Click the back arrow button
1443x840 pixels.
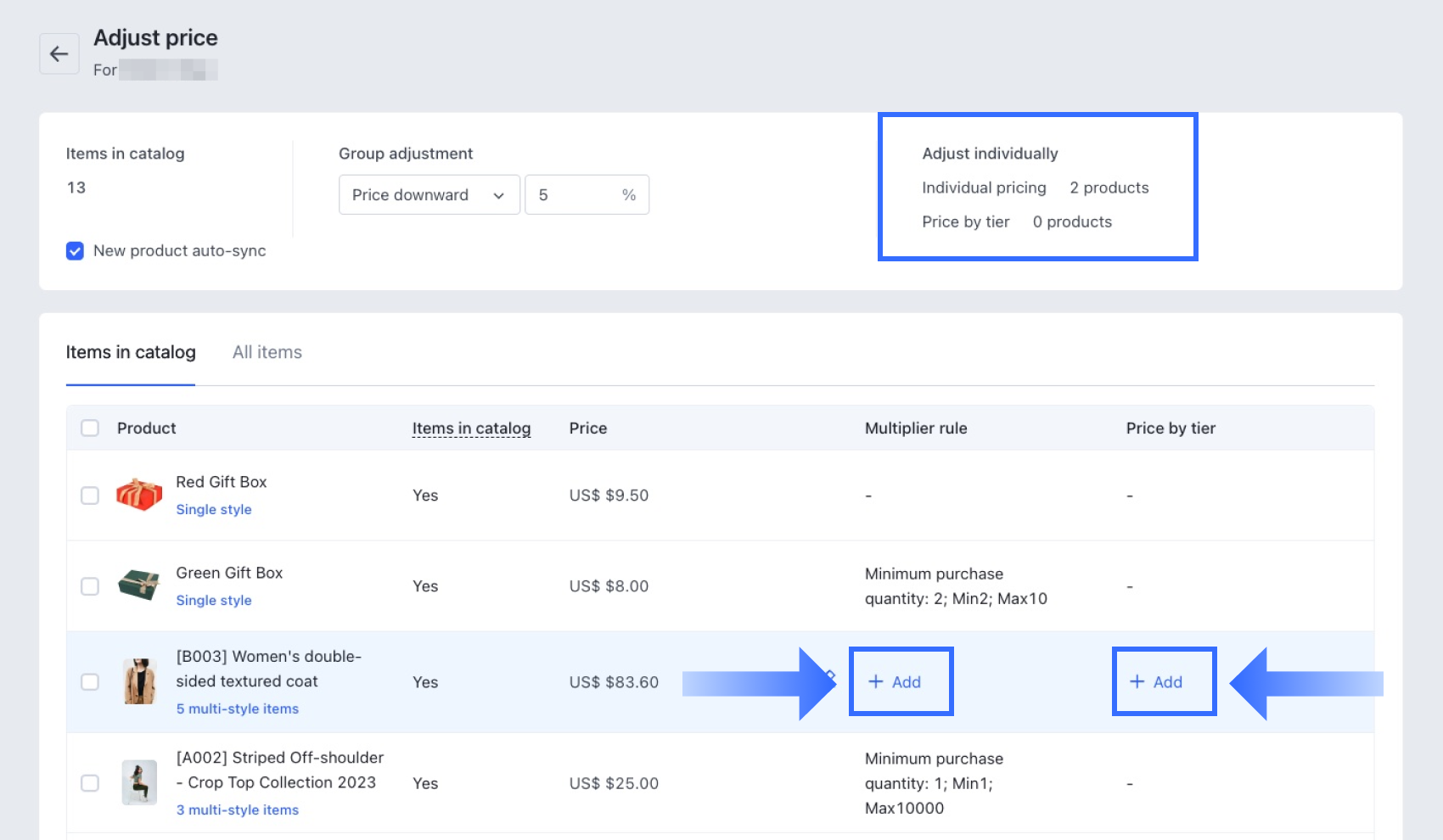point(59,54)
